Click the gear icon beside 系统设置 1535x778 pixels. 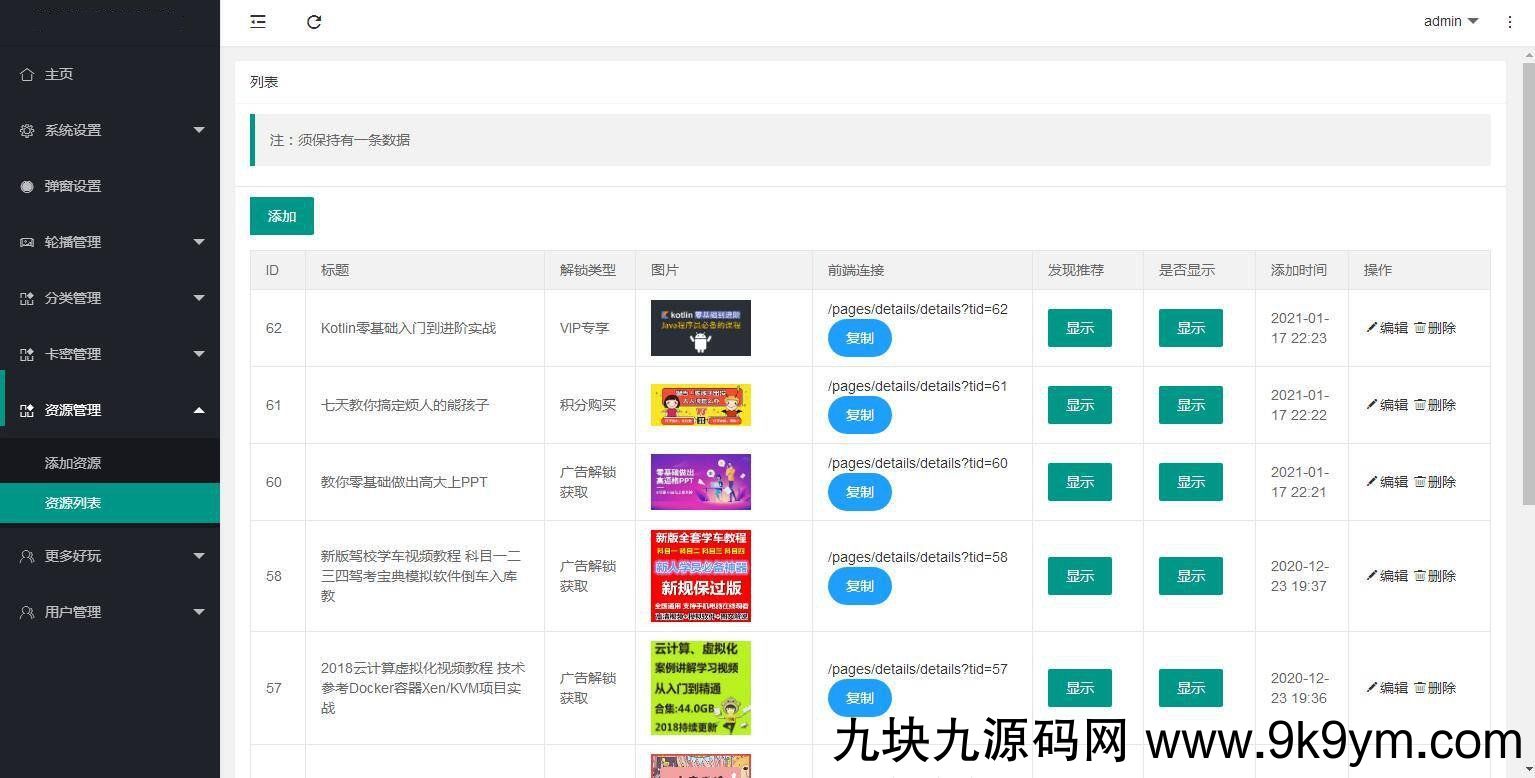(27, 130)
